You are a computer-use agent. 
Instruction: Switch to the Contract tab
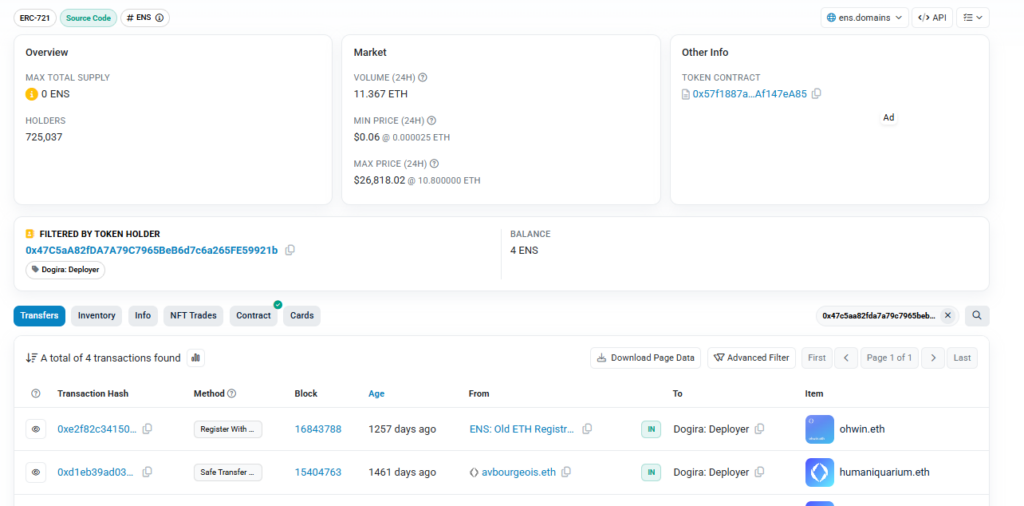253,315
